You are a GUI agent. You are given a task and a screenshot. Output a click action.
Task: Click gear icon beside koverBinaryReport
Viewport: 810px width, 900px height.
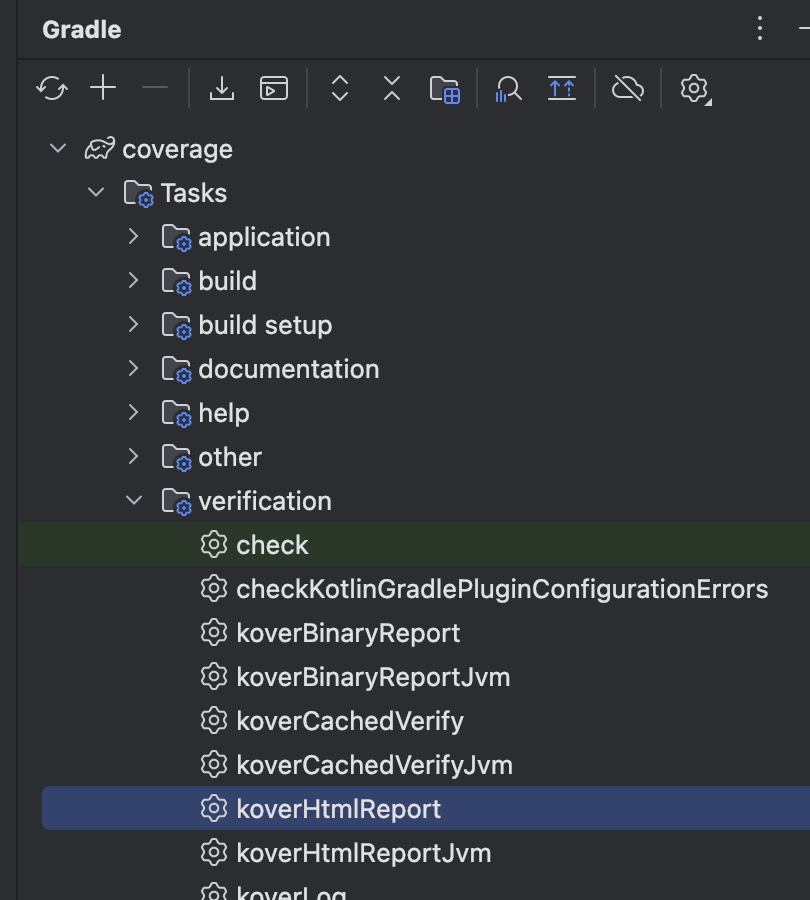coord(214,633)
